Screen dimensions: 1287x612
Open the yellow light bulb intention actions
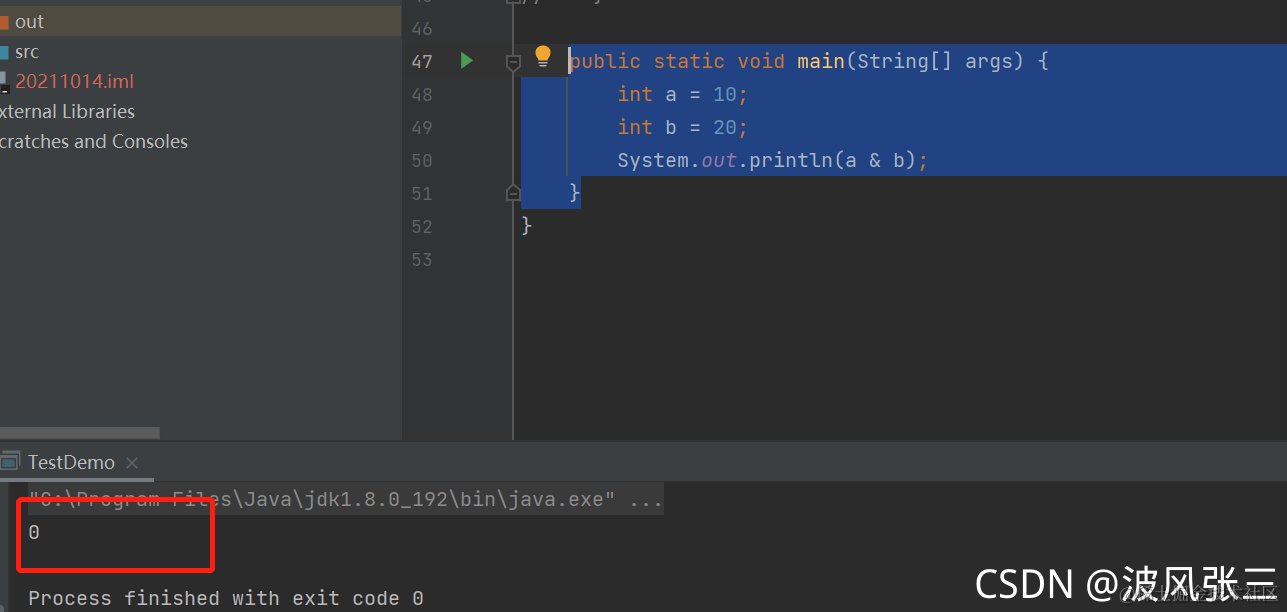543,56
